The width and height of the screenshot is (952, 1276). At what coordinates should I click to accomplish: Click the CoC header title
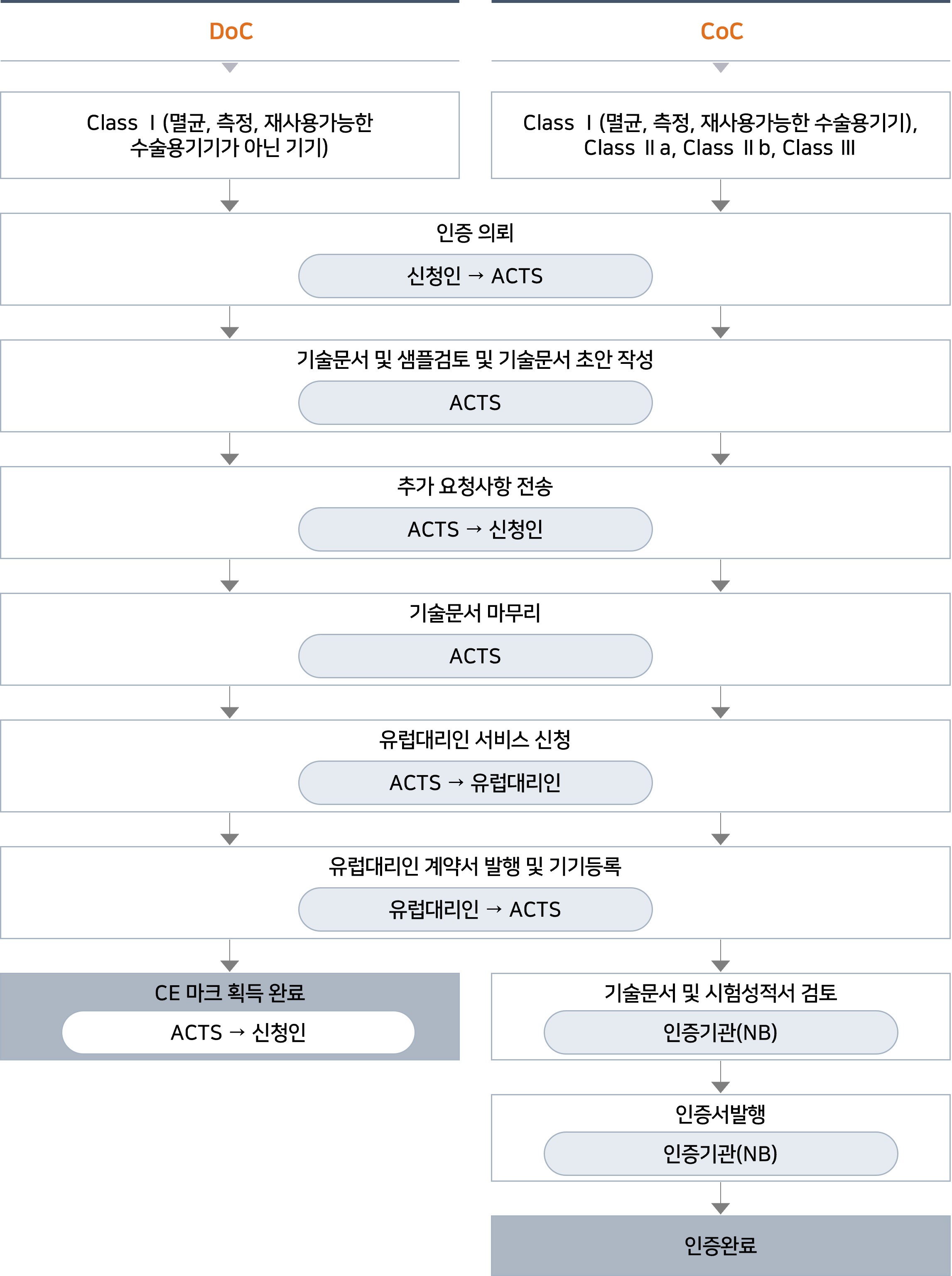(x=721, y=31)
